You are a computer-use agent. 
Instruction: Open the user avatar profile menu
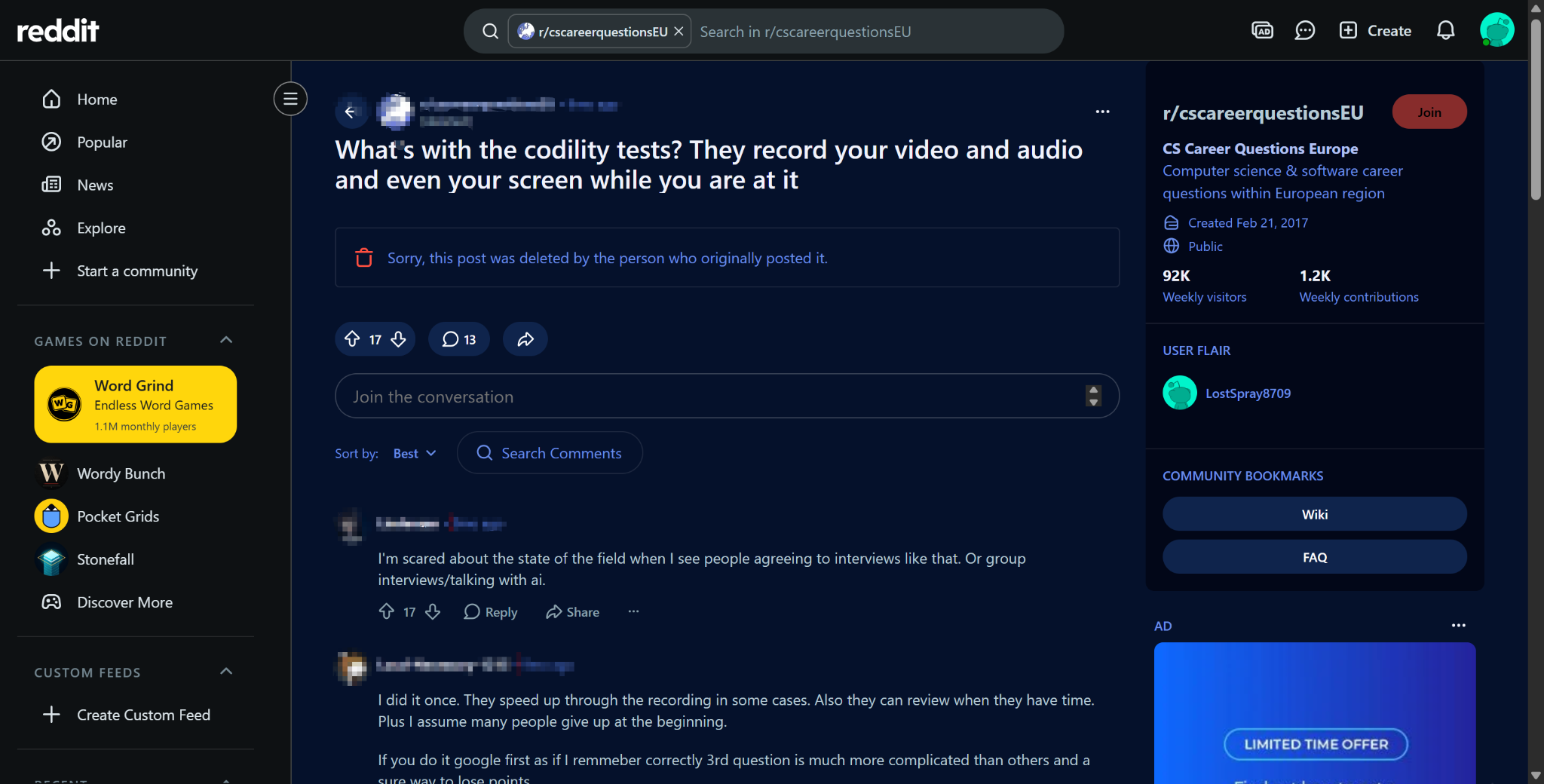pyautogui.click(x=1497, y=30)
